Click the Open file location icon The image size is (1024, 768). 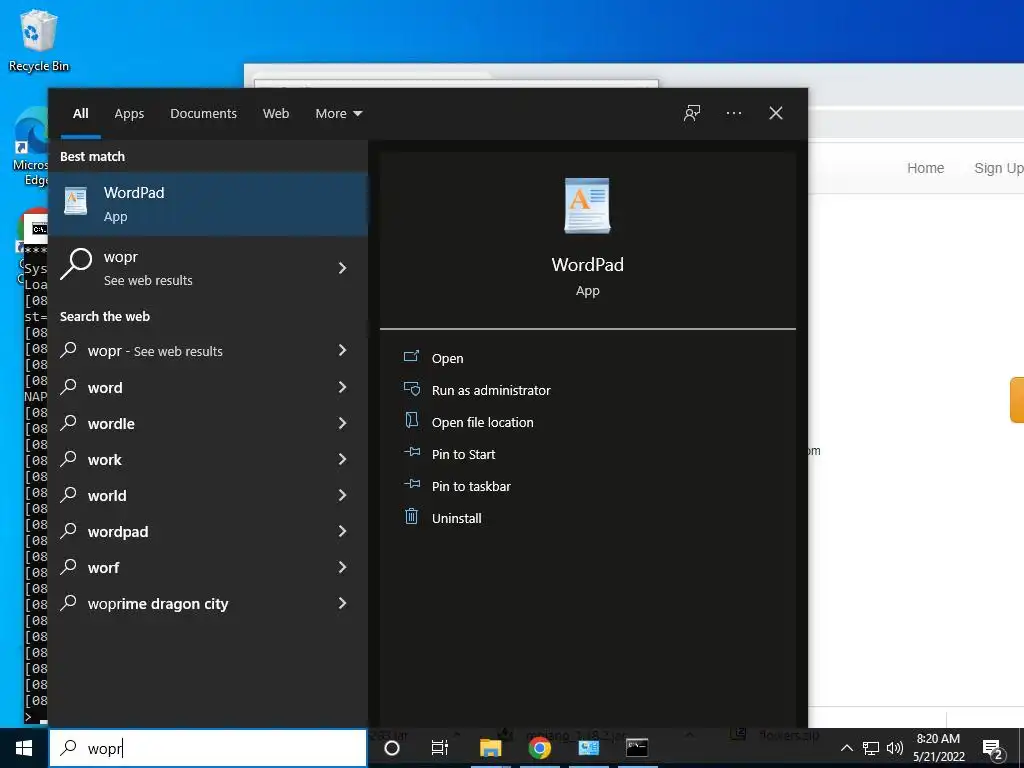pos(411,420)
